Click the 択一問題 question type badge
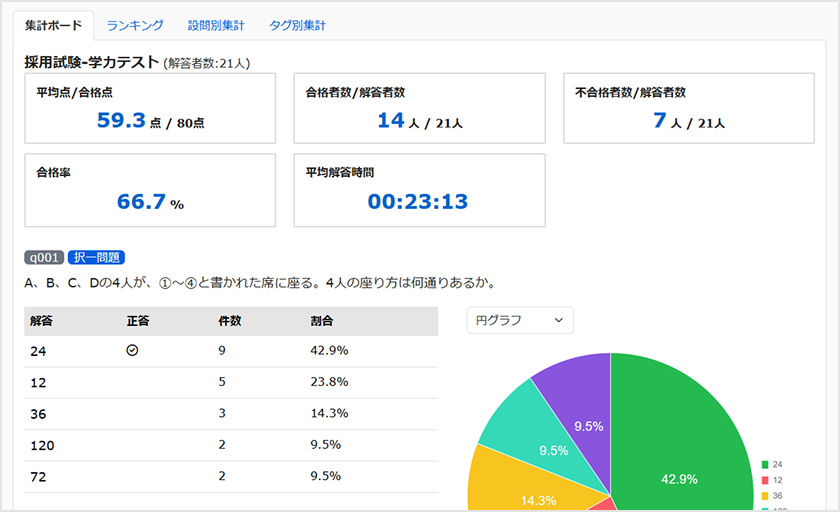840x512 pixels. click(x=97, y=257)
